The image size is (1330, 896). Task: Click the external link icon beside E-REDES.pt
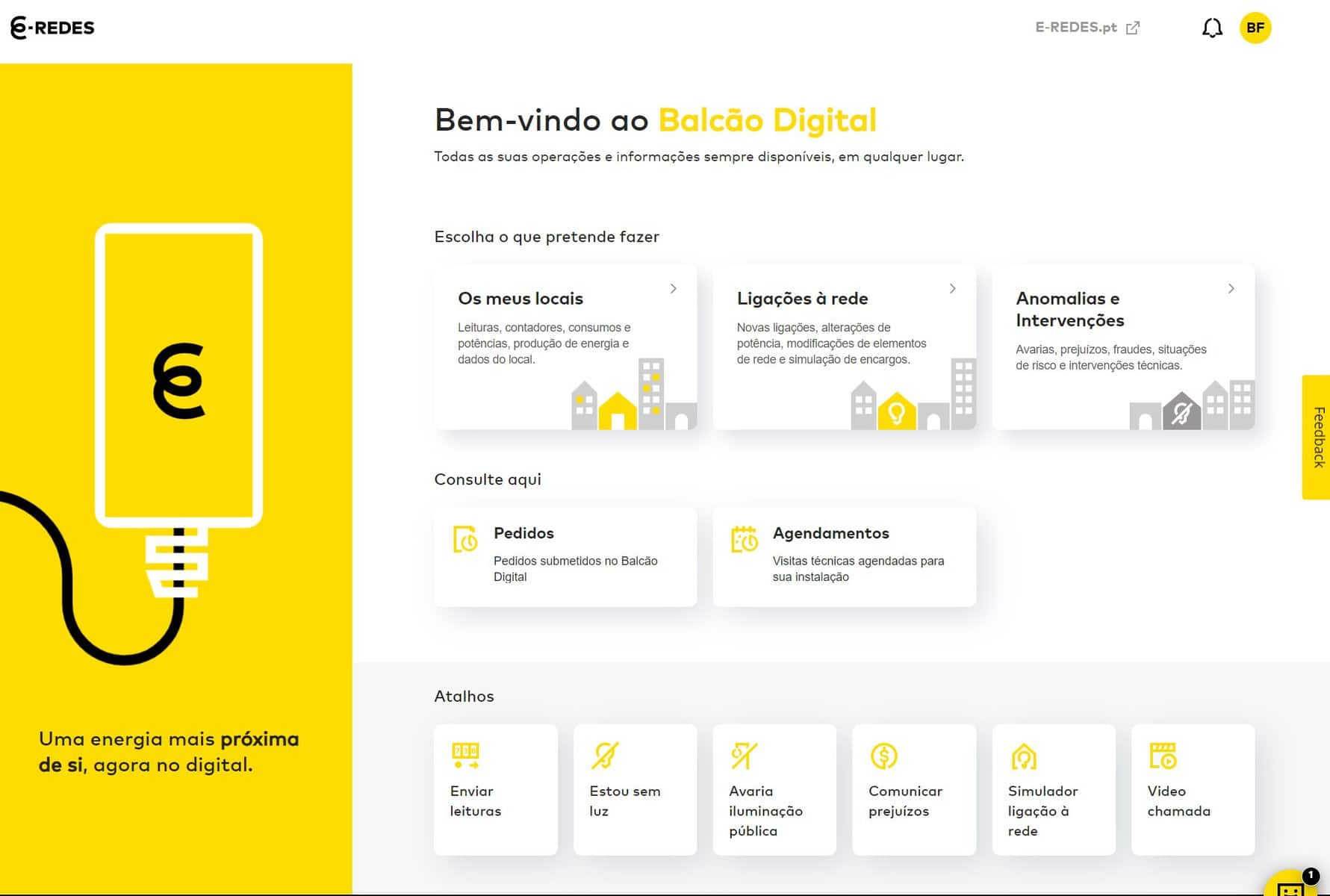coord(1133,28)
